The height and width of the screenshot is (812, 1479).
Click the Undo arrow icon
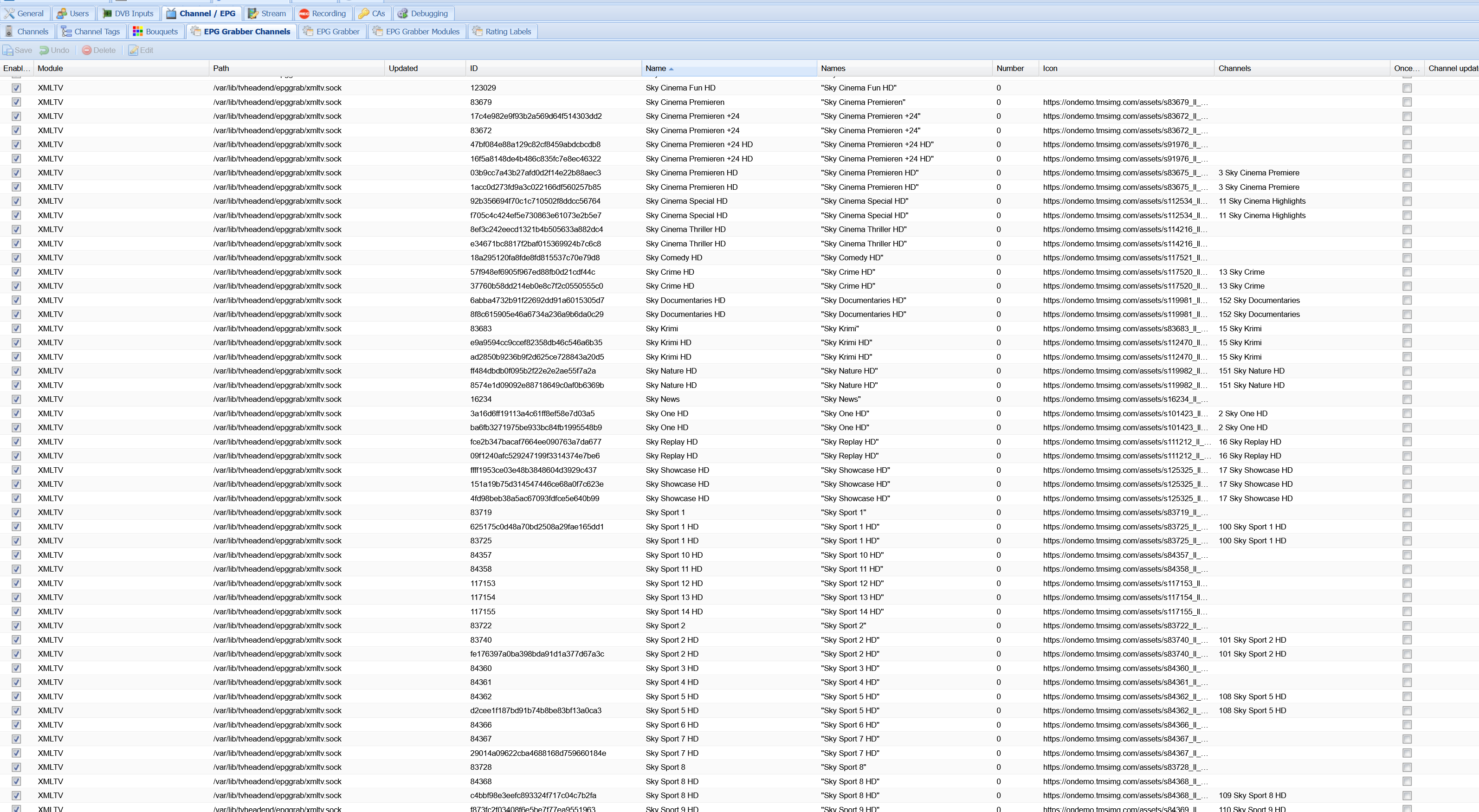(x=44, y=51)
